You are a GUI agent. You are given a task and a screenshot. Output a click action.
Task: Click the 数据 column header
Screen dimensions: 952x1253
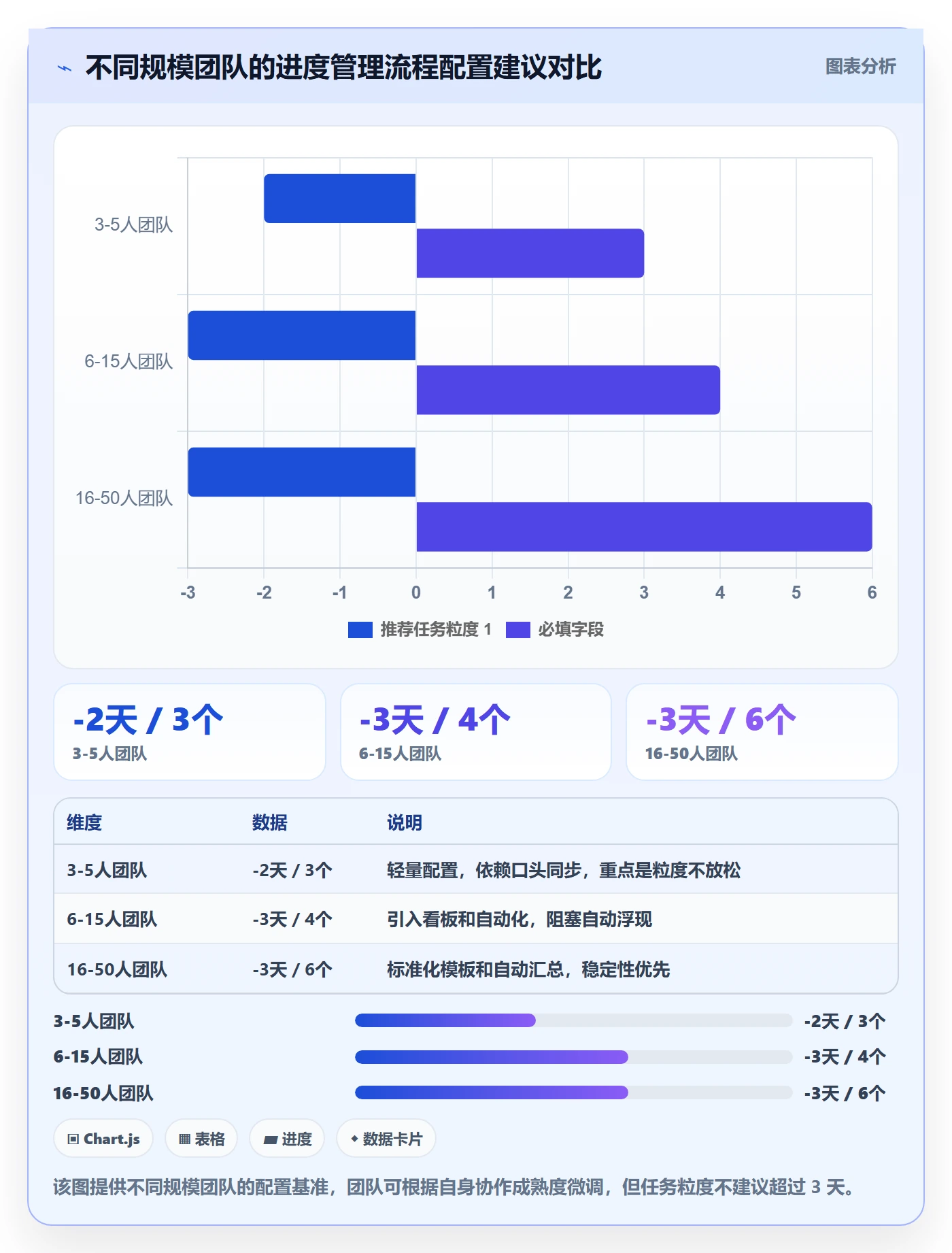pyautogui.click(x=270, y=822)
